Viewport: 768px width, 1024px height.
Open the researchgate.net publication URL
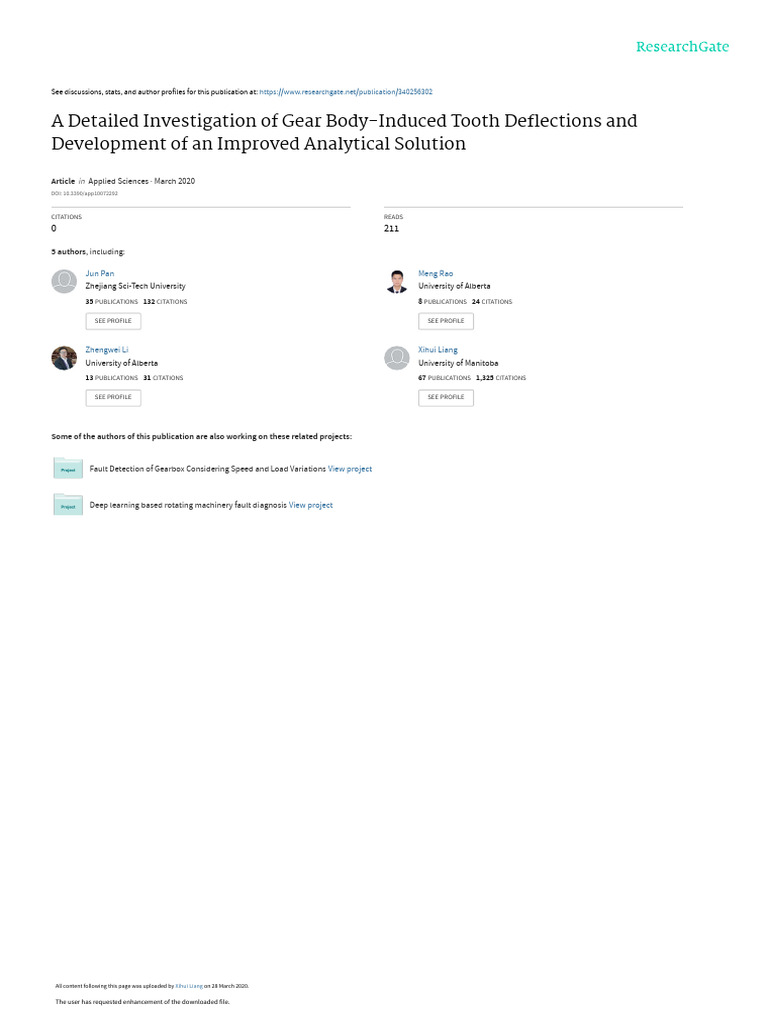click(345, 92)
